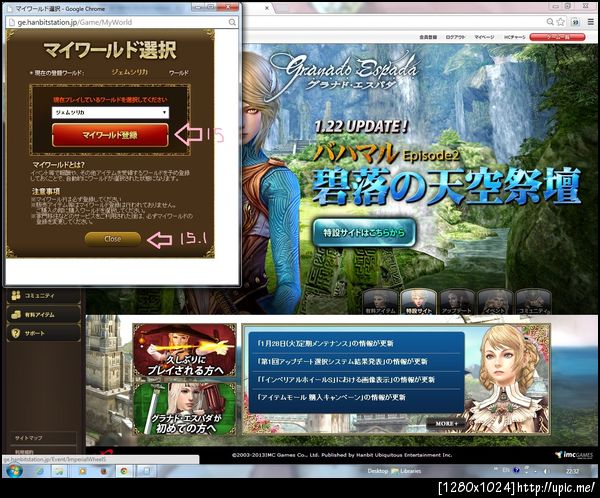Click the zoom magnifier icon in main Chrome toolbar
This screenshot has height=498, width=600.
(550, 22)
